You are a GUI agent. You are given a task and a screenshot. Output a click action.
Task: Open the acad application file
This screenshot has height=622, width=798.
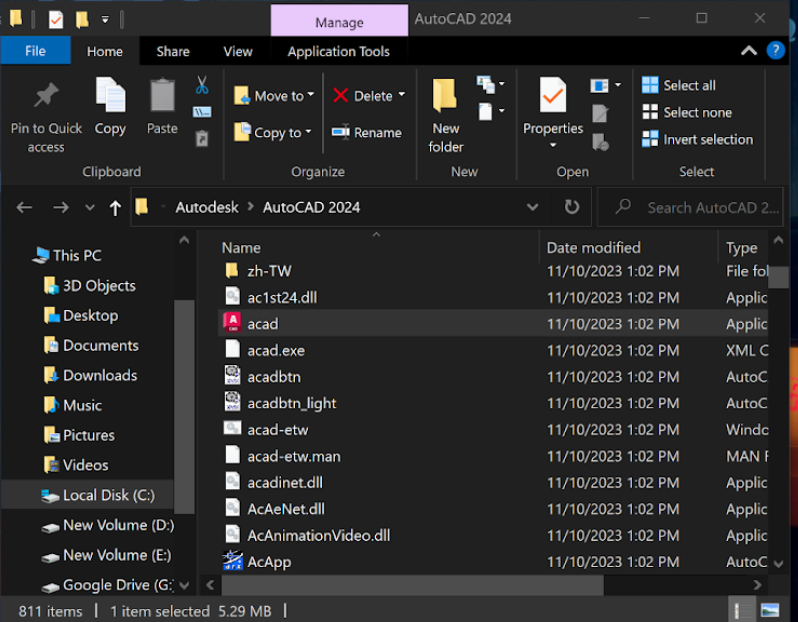pyautogui.click(x=262, y=324)
